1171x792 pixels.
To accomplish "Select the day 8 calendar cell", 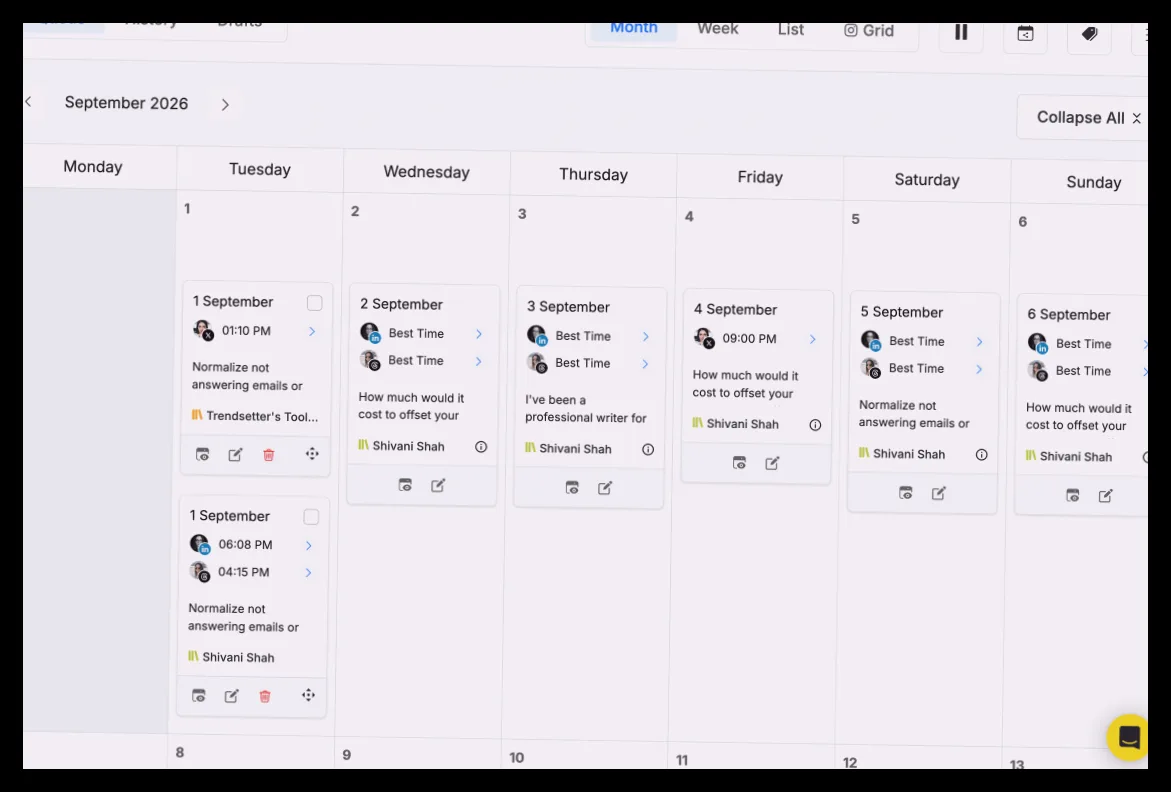I will (252, 752).
